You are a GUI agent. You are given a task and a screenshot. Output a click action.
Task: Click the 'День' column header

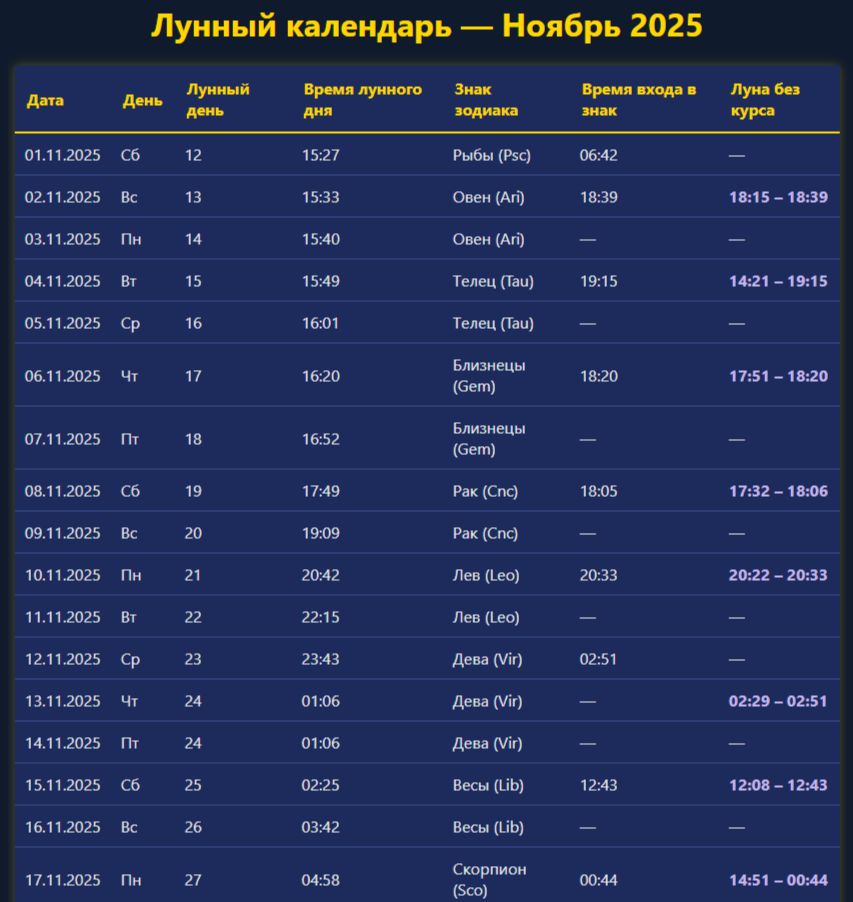pyautogui.click(x=143, y=100)
